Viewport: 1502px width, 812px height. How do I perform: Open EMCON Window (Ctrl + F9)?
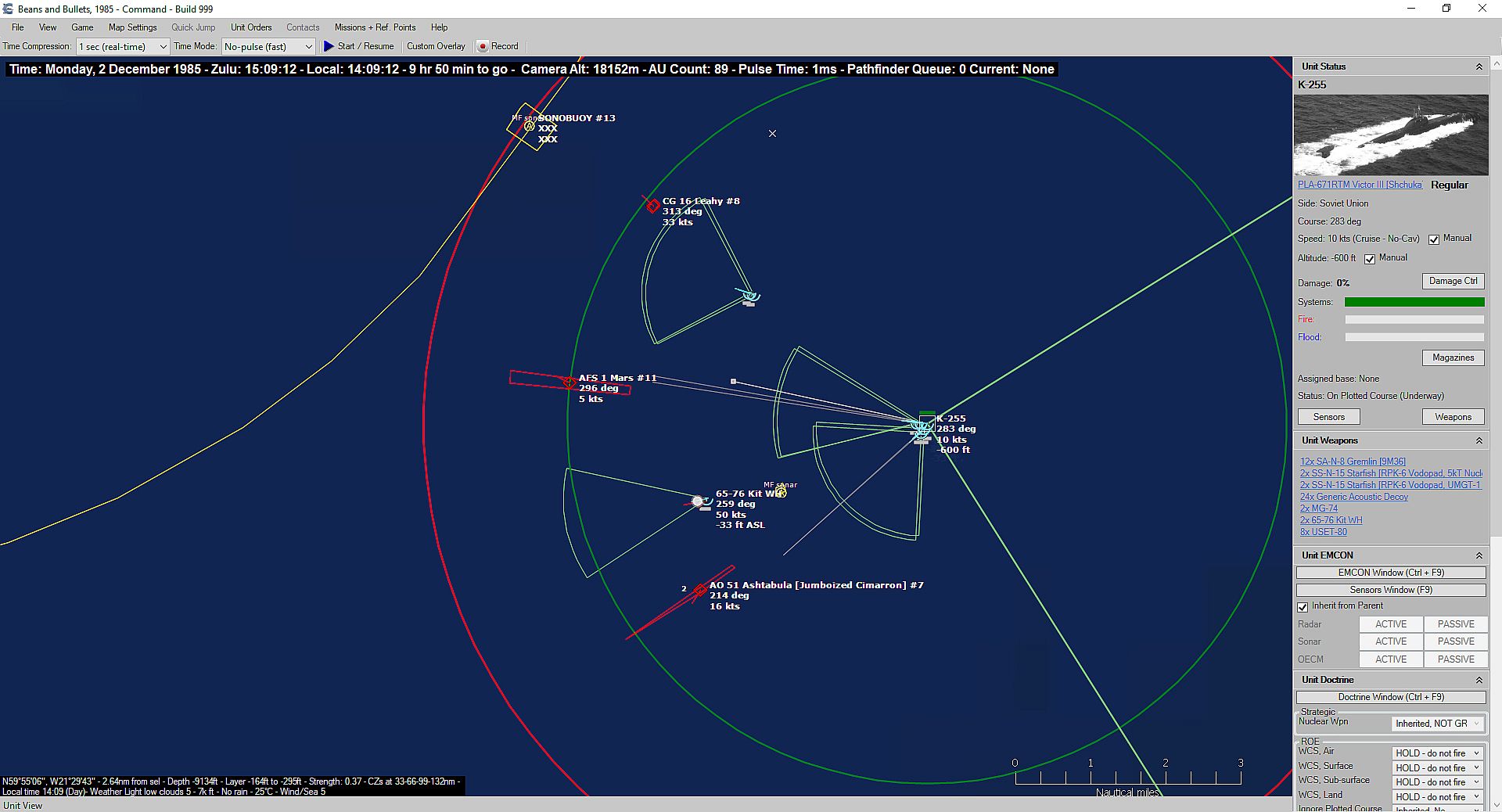pyautogui.click(x=1391, y=573)
